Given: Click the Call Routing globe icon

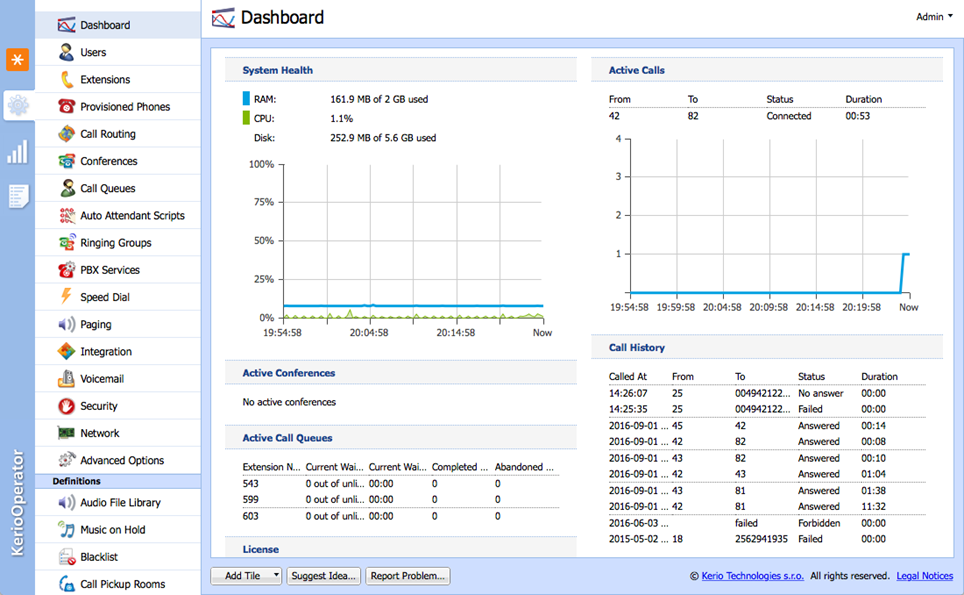Looking at the screenshot, I should click(66, 133).
